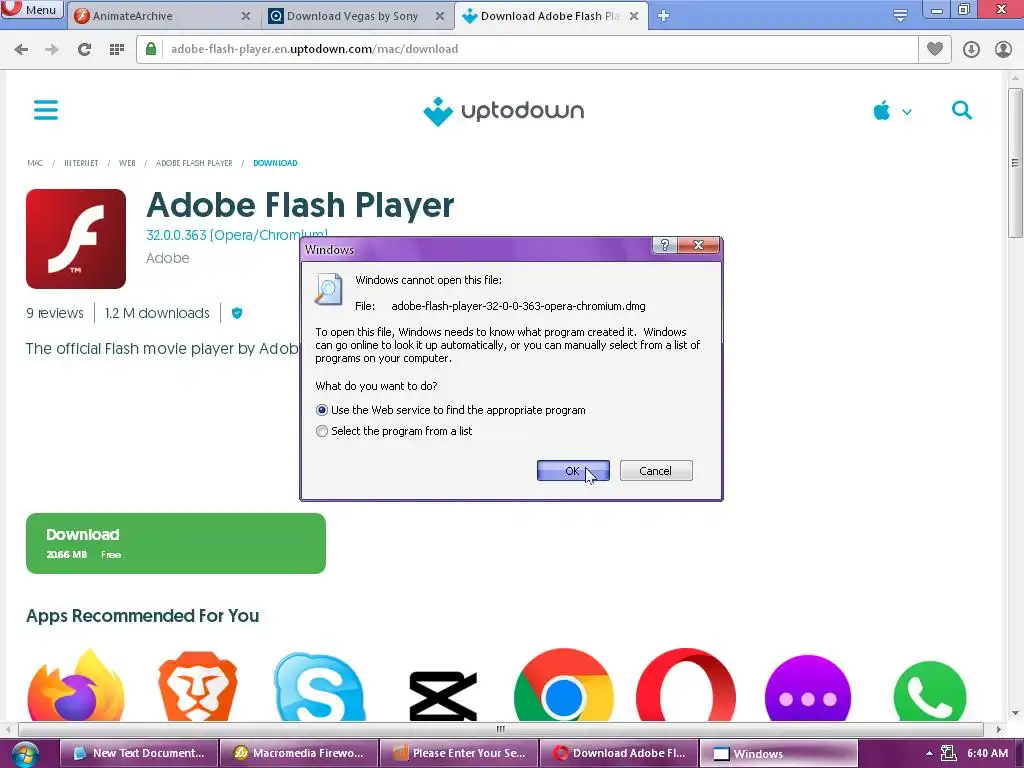Open the uptodown search icon
1024x768 pixels.
click(x=961, y=110)
